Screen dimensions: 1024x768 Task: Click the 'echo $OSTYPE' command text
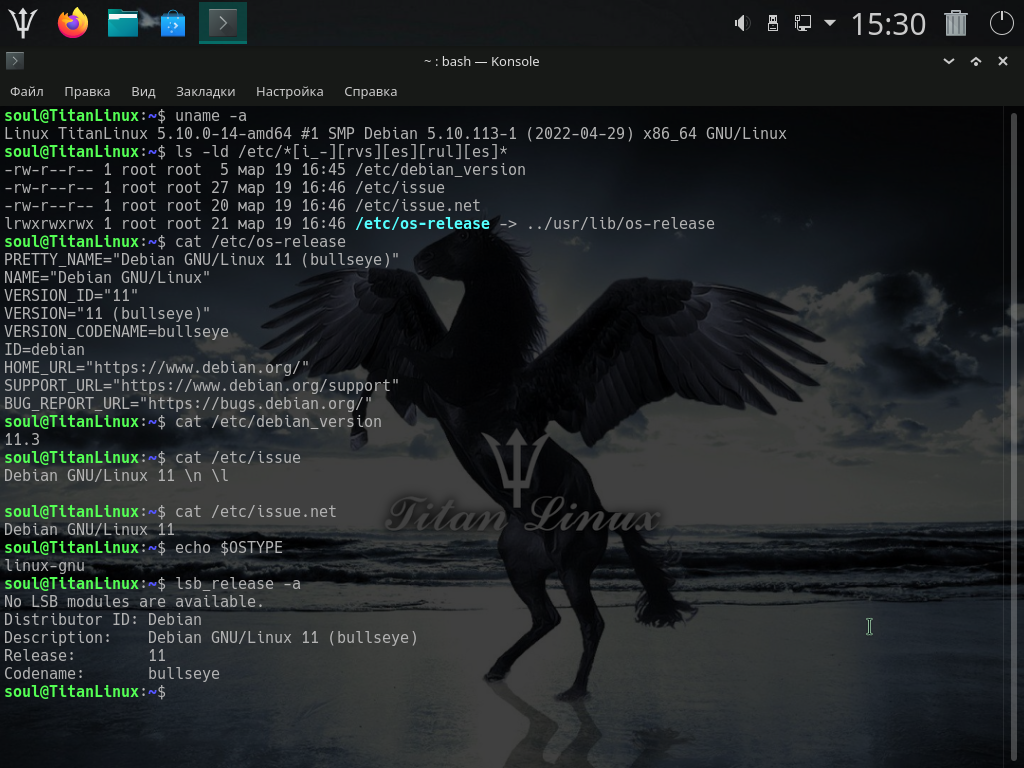[229, 548]
